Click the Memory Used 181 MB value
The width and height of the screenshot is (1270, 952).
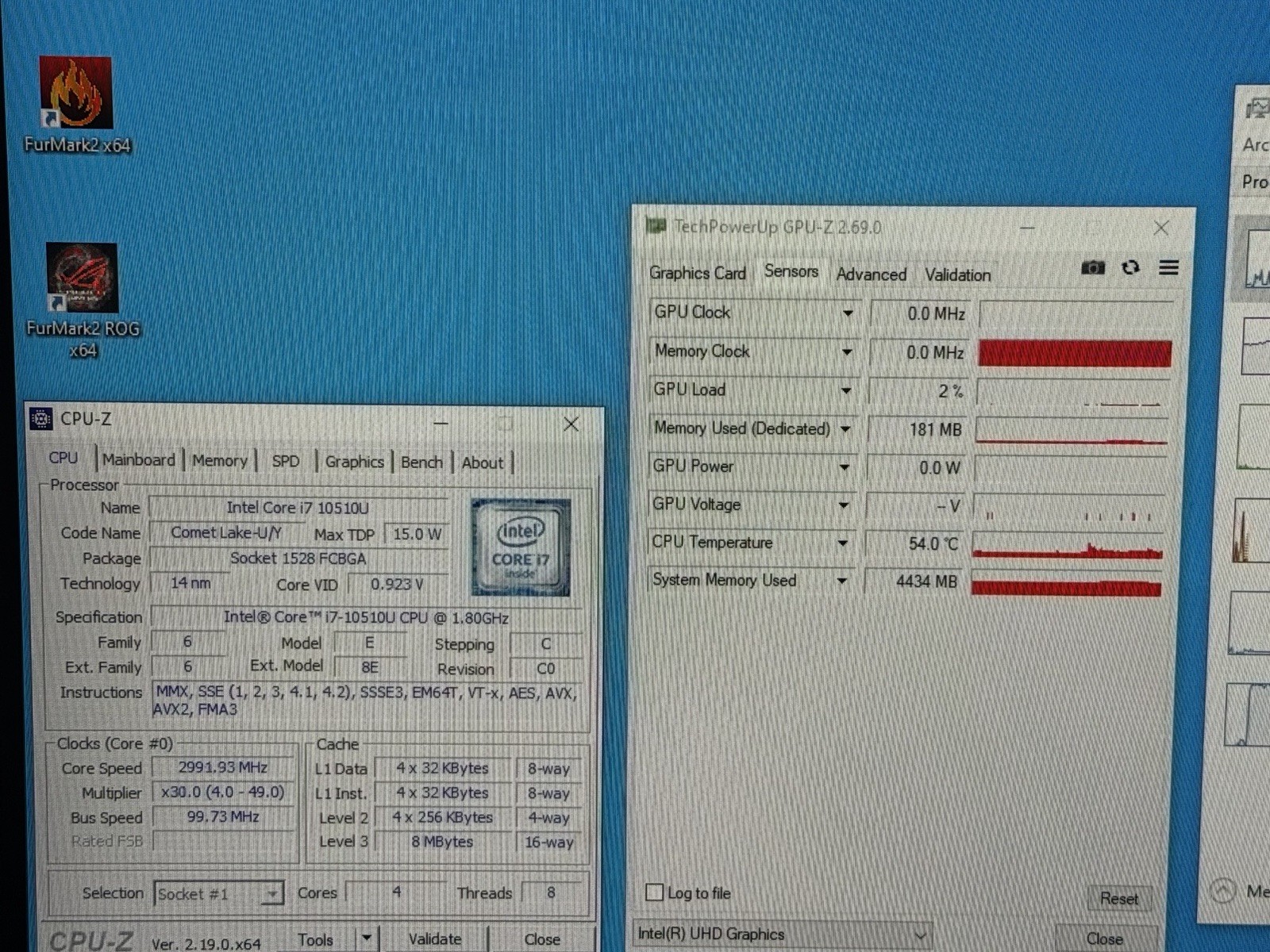917,429
